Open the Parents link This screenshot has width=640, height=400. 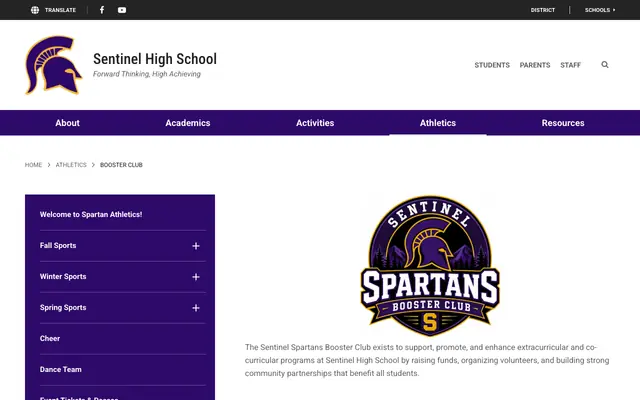click(x=535, y=65)
